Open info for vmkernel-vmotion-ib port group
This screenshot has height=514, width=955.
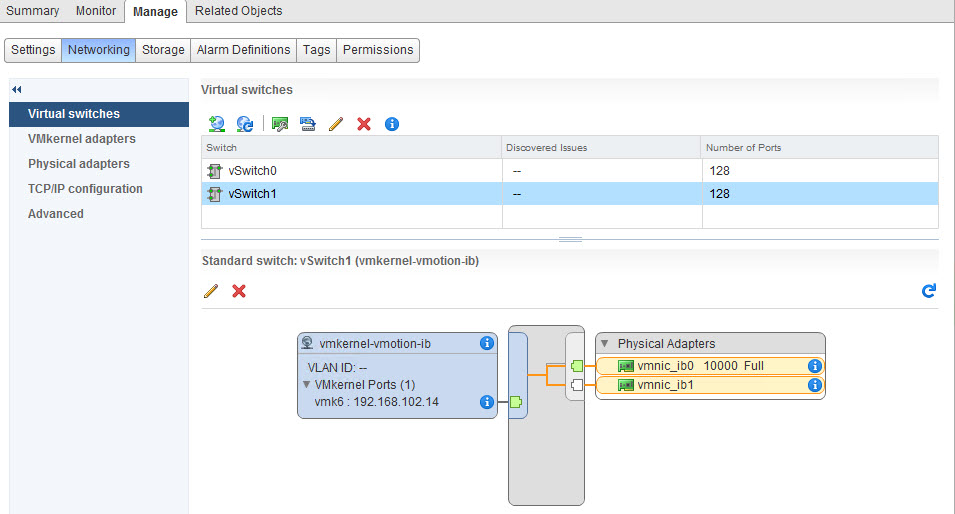tap(487, 343)
